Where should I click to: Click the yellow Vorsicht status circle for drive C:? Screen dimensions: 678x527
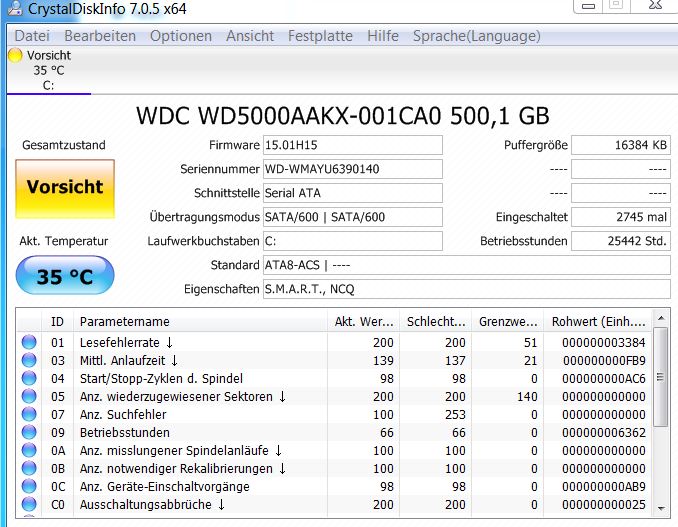pyautogui.click(x=15, y=55)
